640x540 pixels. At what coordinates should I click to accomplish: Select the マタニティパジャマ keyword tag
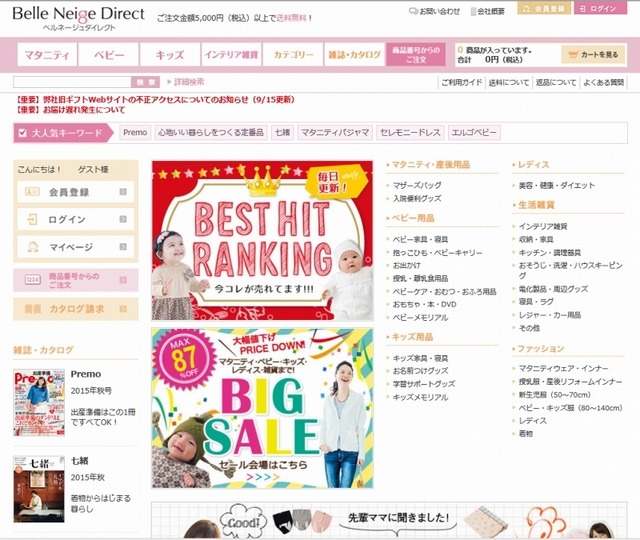pyautogui.click(x=335, y=133)
